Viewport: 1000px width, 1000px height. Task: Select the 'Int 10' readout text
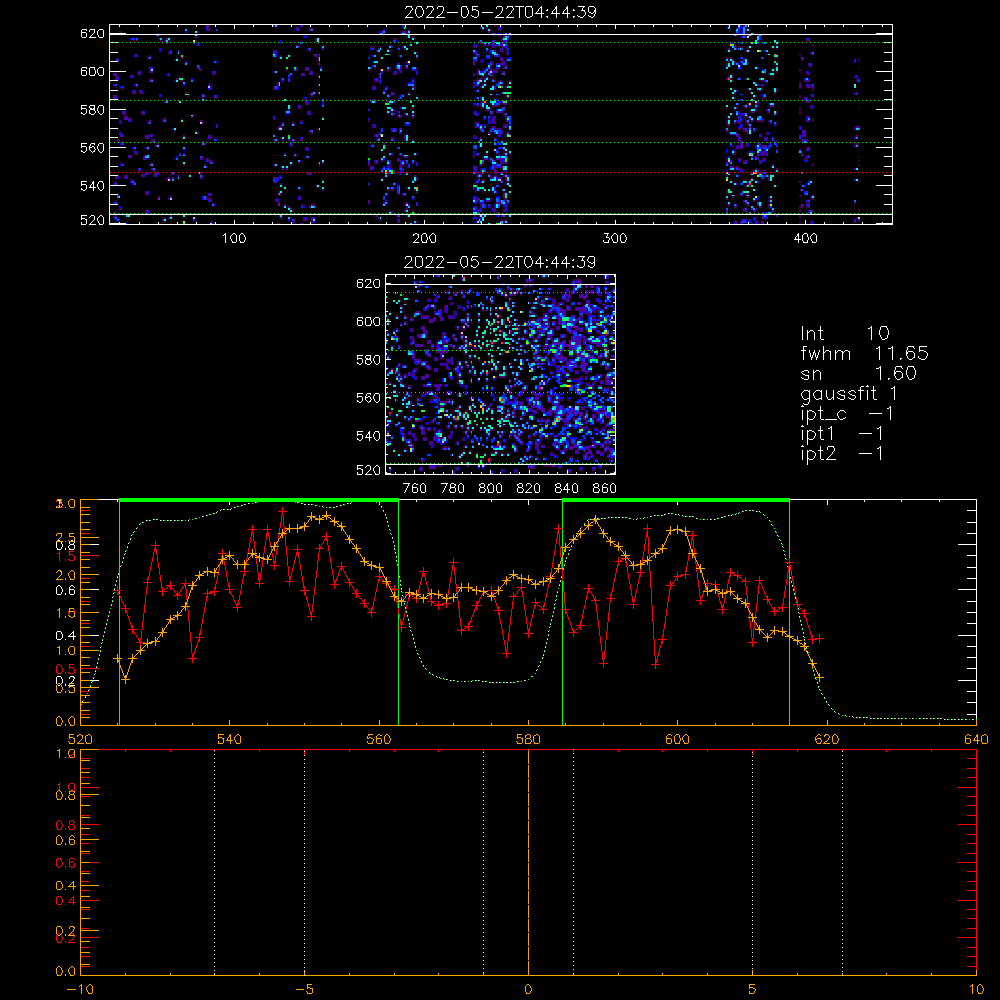[x=844, y=333]
